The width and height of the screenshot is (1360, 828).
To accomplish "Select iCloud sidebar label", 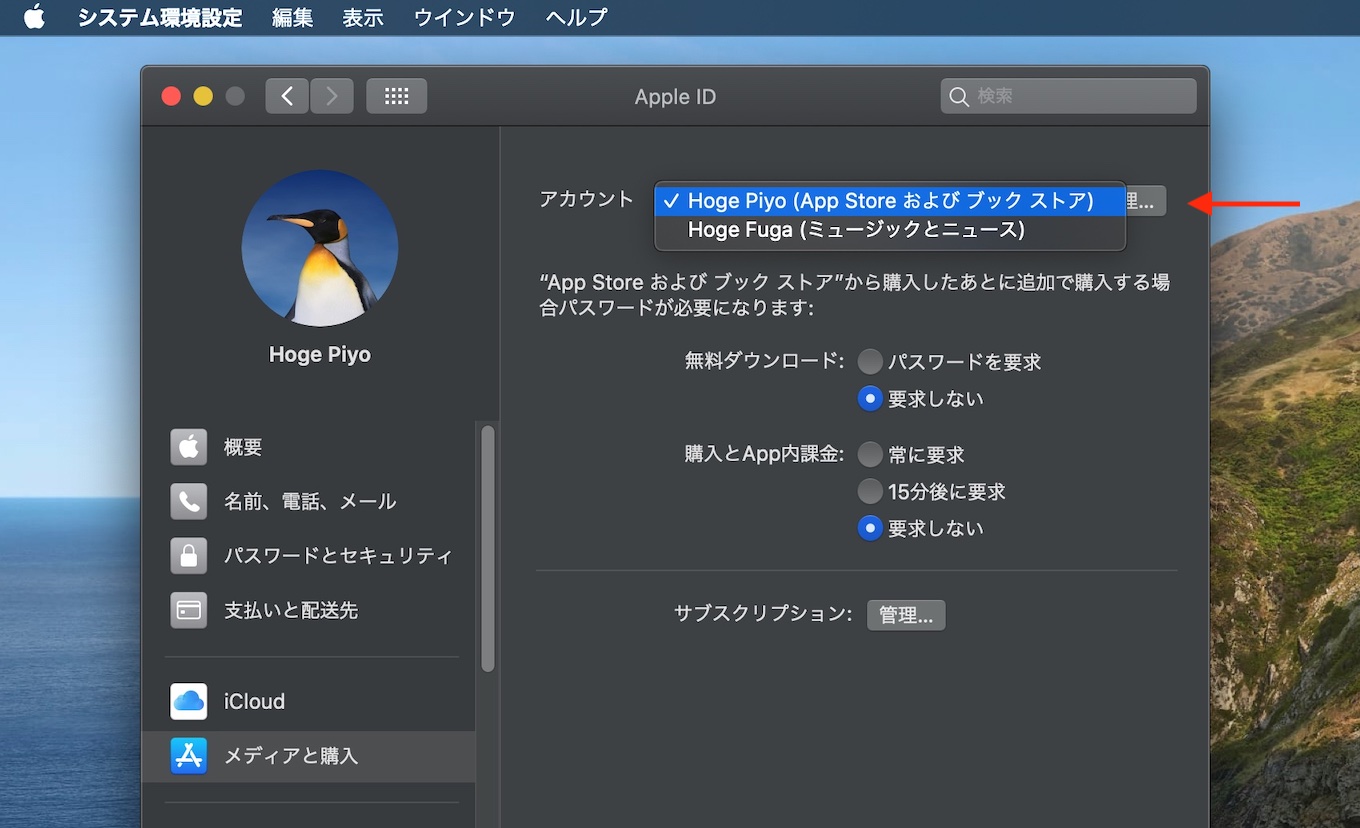I will 254,701.
